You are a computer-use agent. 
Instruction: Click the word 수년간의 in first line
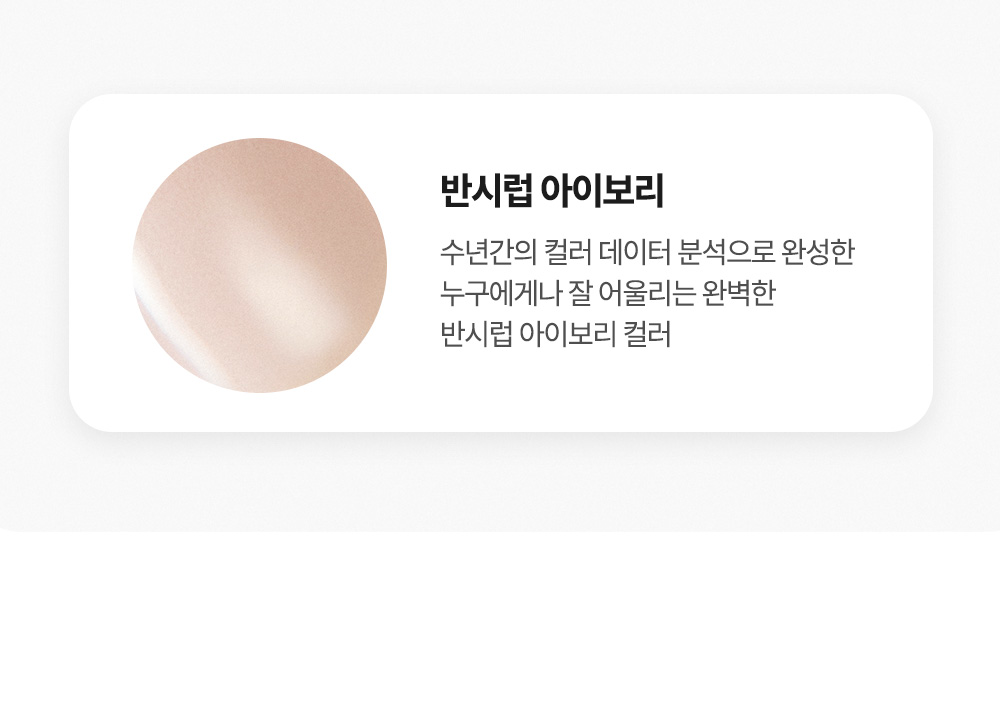click(x=489, y=252)
